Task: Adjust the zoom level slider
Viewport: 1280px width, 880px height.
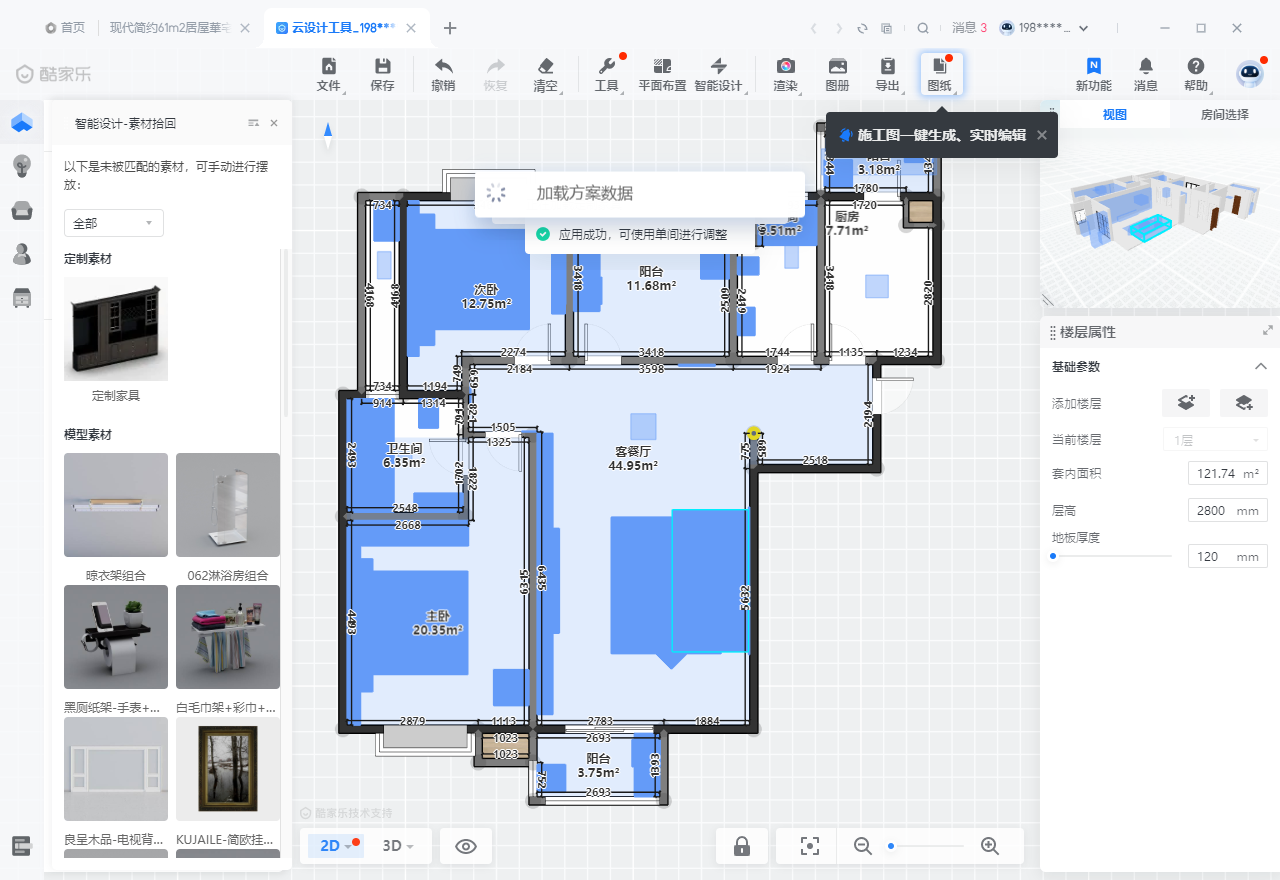Action: click(x=891, y=846)
